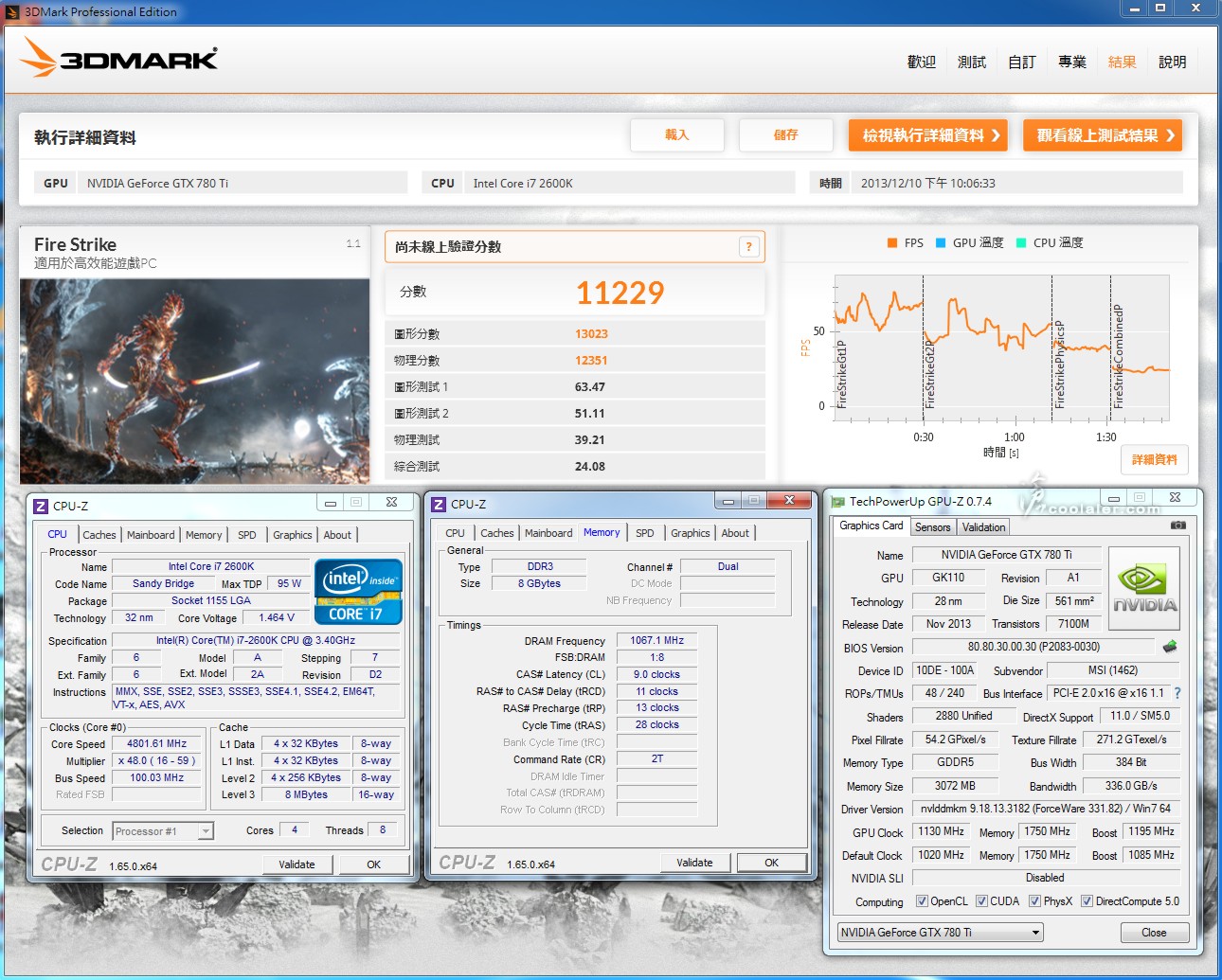Select the Graphics Card tab in GPU-Z
The image size is (1222, 980).
(x=872, y=526)
